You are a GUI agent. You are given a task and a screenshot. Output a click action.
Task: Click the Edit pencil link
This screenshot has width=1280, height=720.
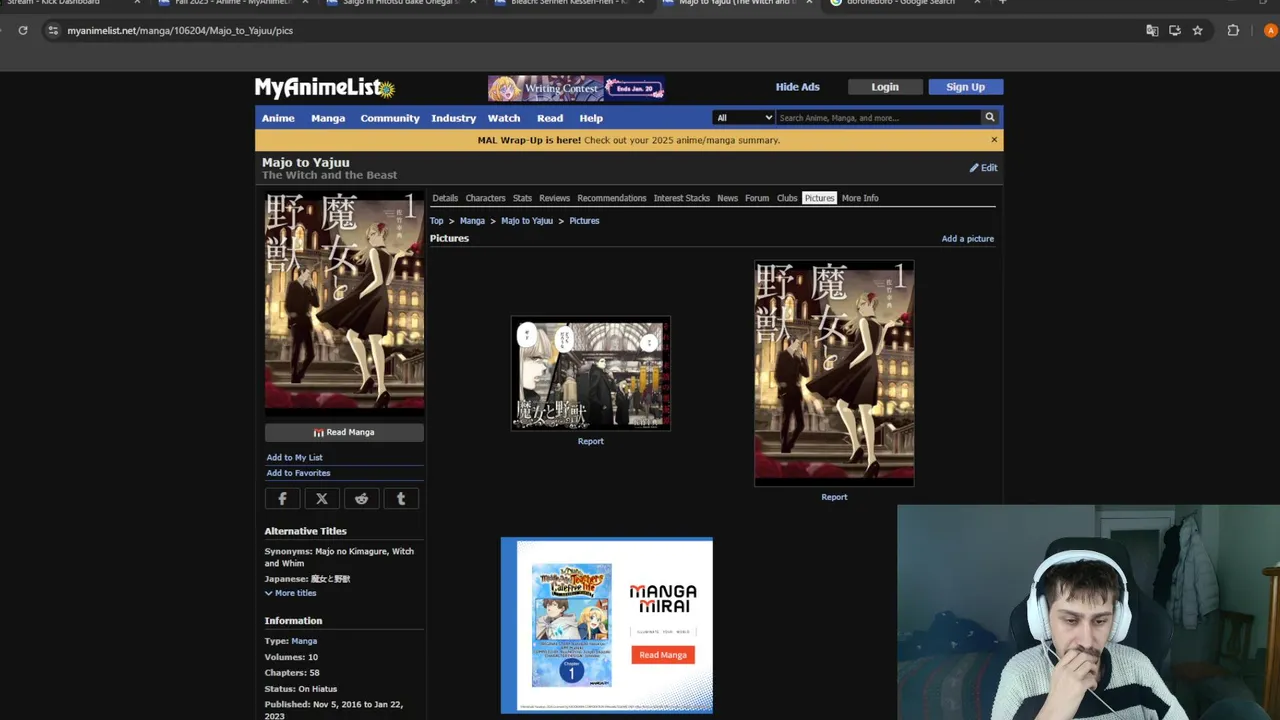983,168
